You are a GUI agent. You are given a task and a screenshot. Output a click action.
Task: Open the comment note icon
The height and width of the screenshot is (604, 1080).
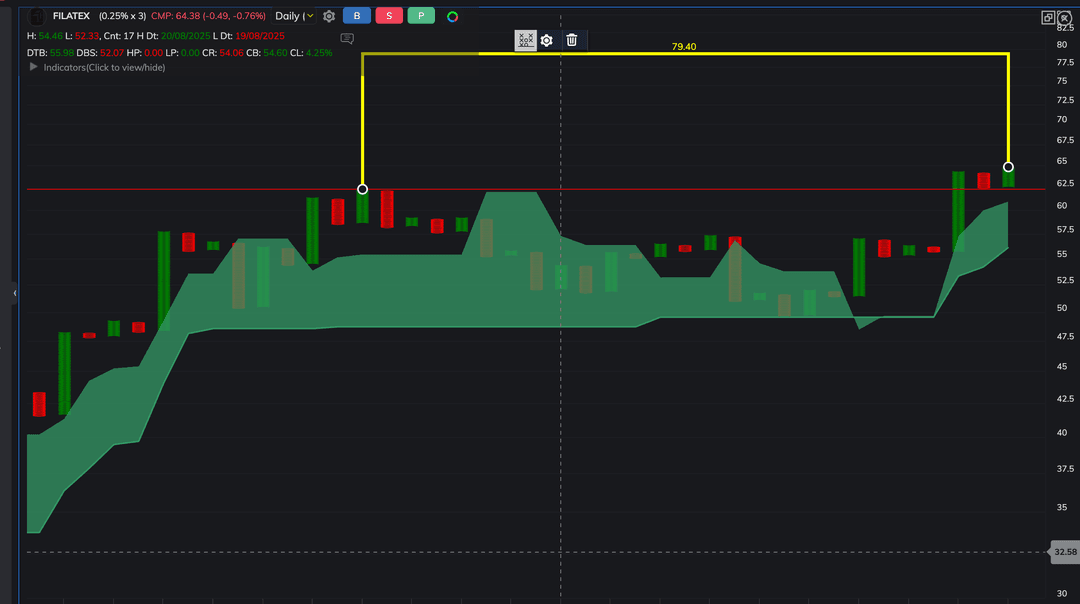coord(347,39)
